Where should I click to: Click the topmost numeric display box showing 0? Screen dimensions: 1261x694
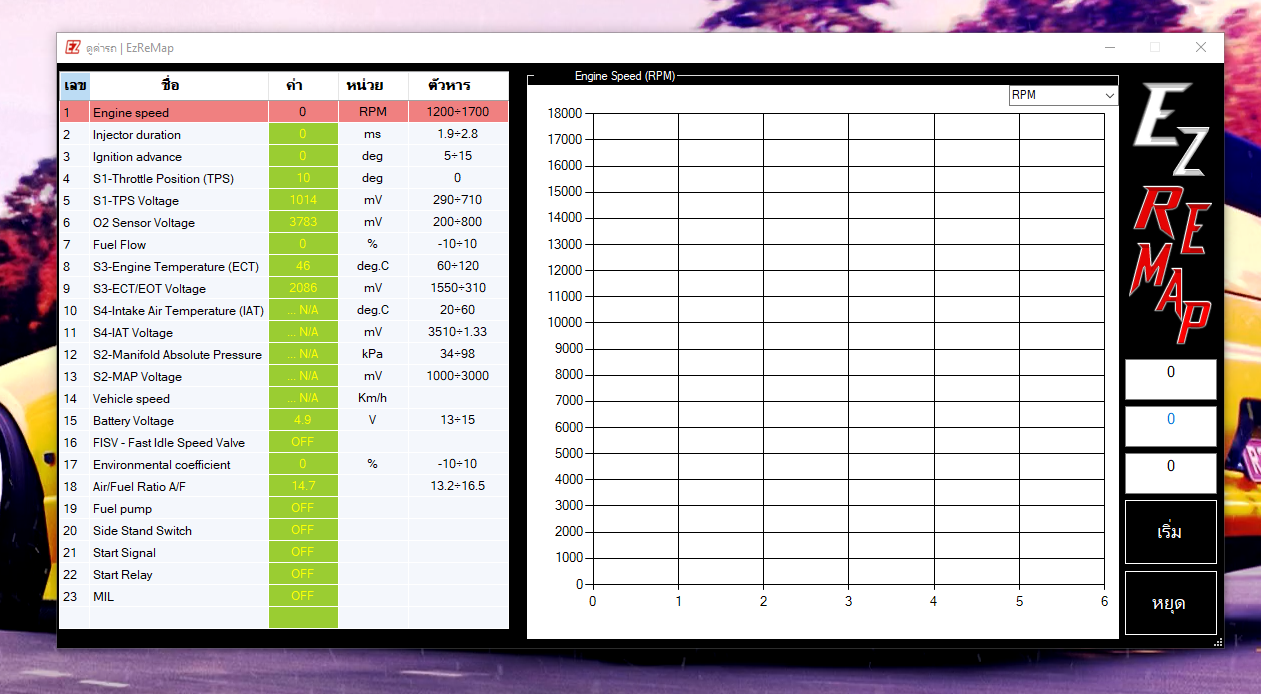pos(1170,379)
